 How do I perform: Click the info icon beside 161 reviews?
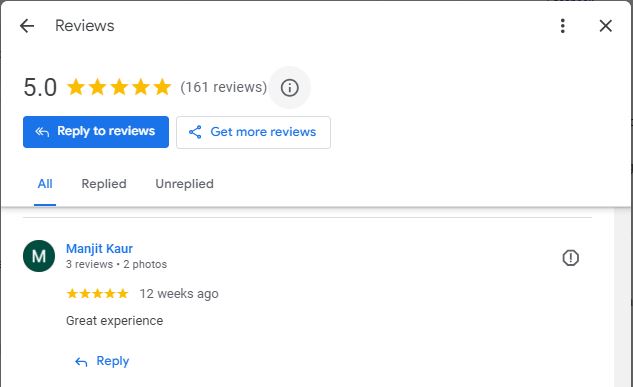tap(289, 88)
